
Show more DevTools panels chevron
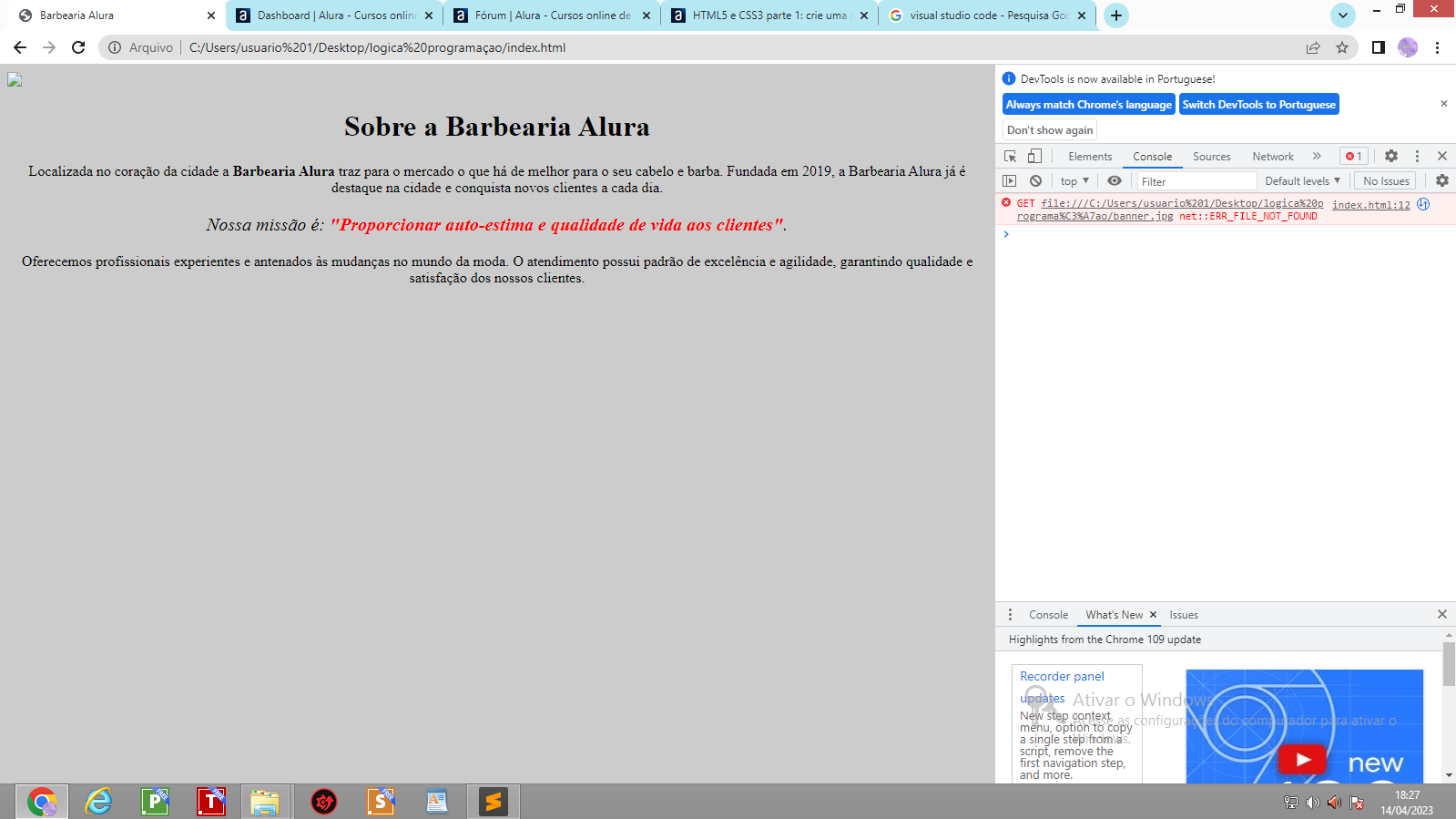(x=1317, y=156)
